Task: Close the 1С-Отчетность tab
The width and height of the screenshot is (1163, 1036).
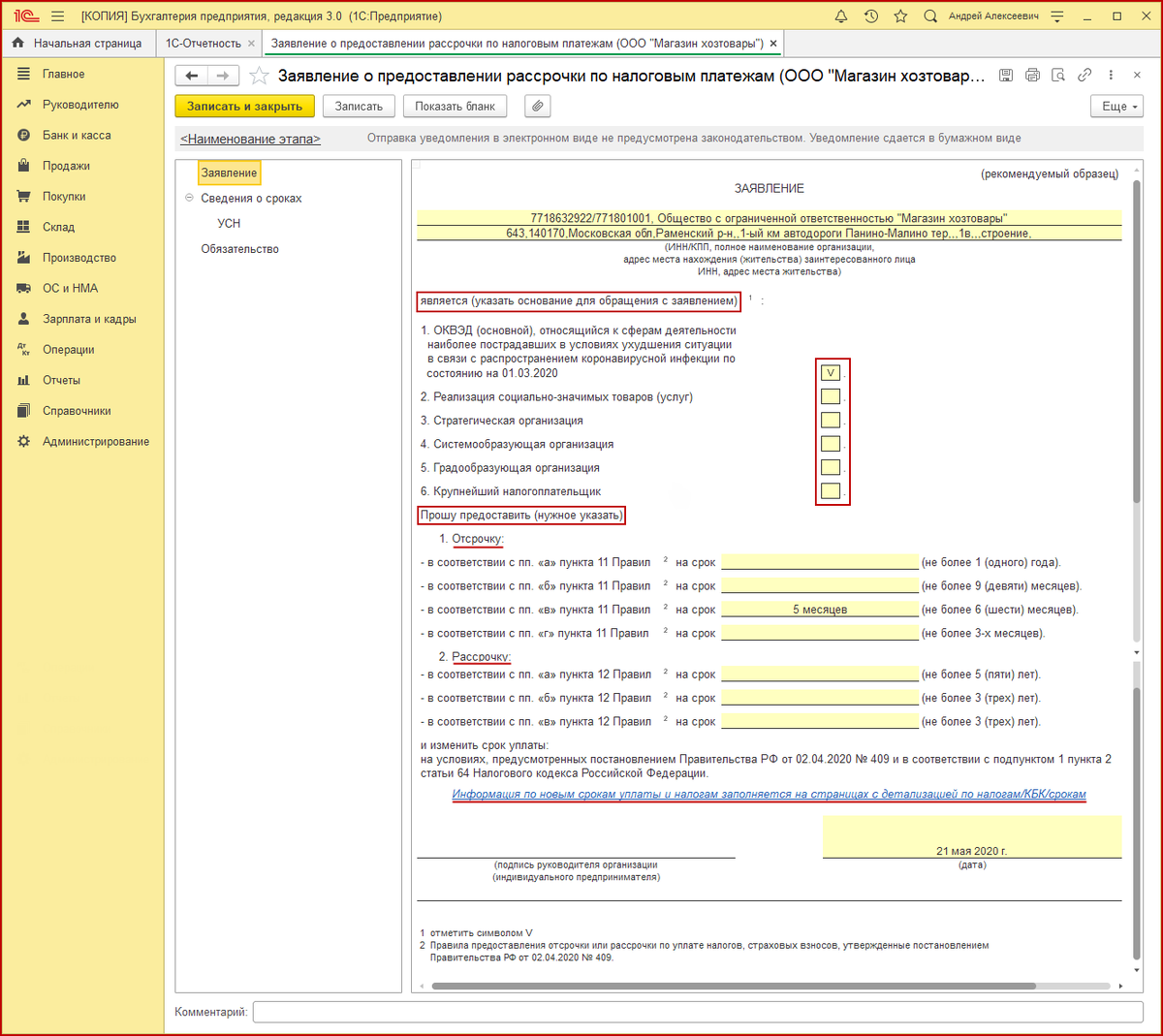Action: [x=252, y=44]
